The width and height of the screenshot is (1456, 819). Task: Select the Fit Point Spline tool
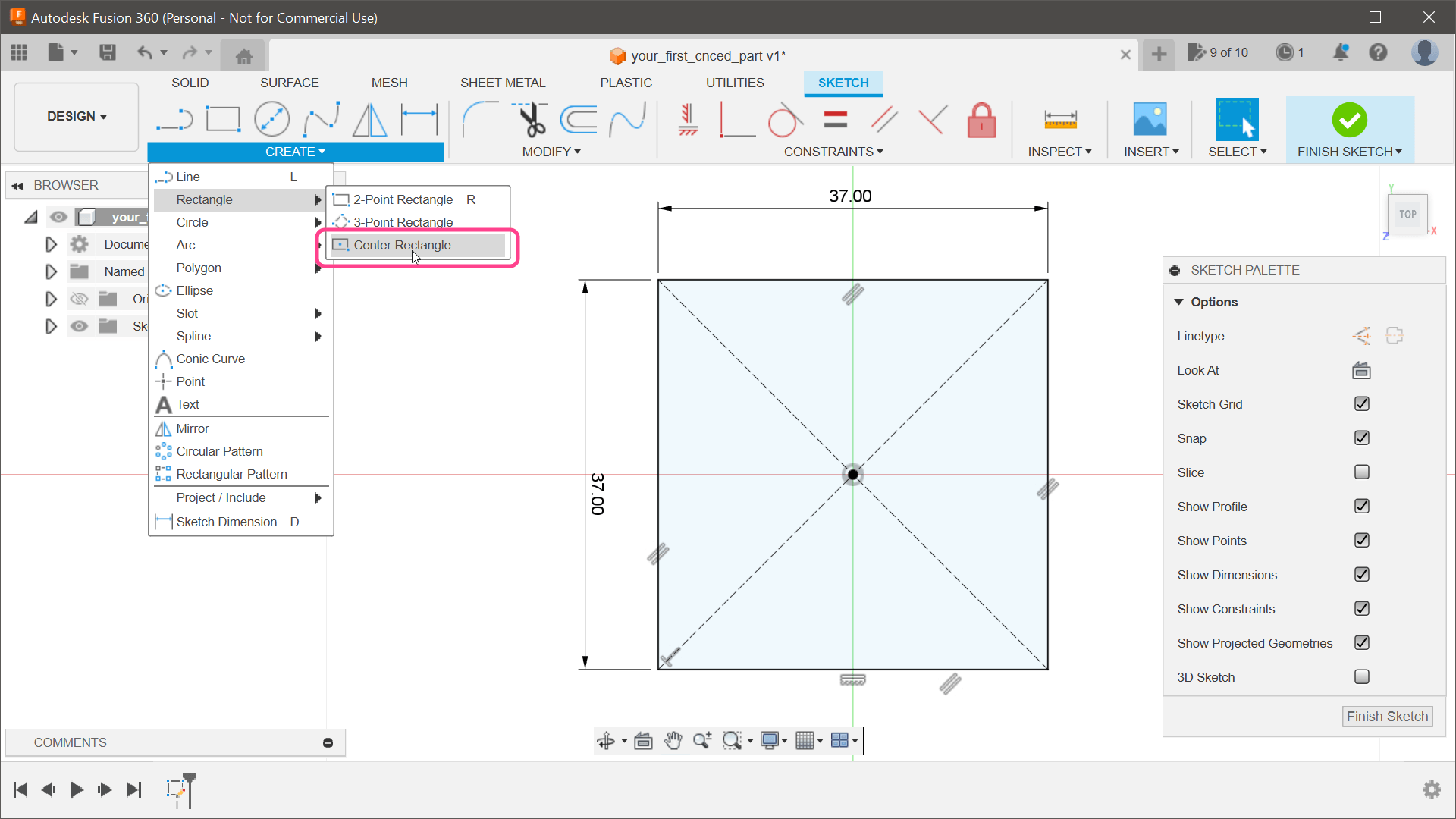point(322,119)
